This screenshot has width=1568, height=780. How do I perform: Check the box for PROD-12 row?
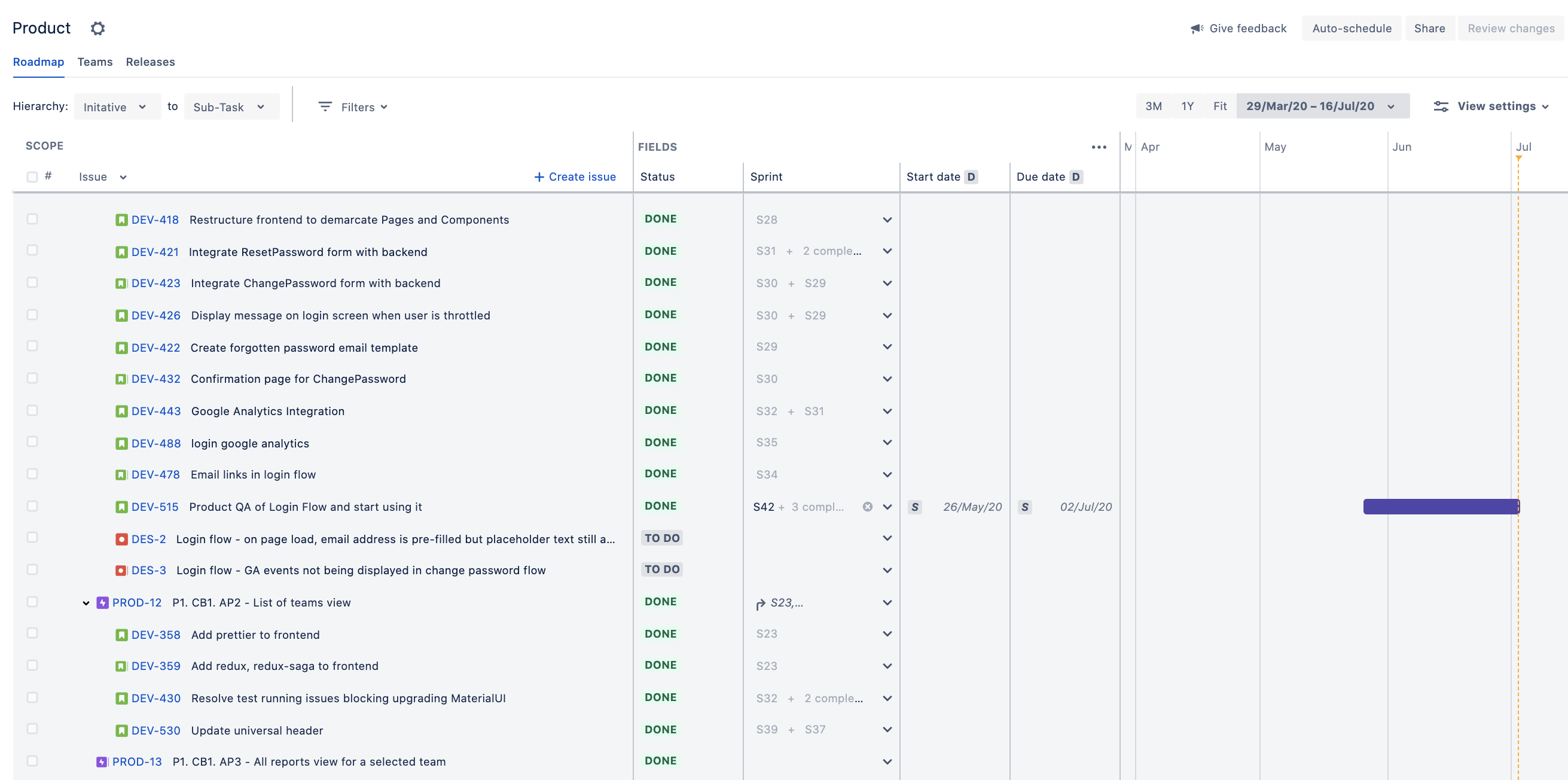[32, 602]
